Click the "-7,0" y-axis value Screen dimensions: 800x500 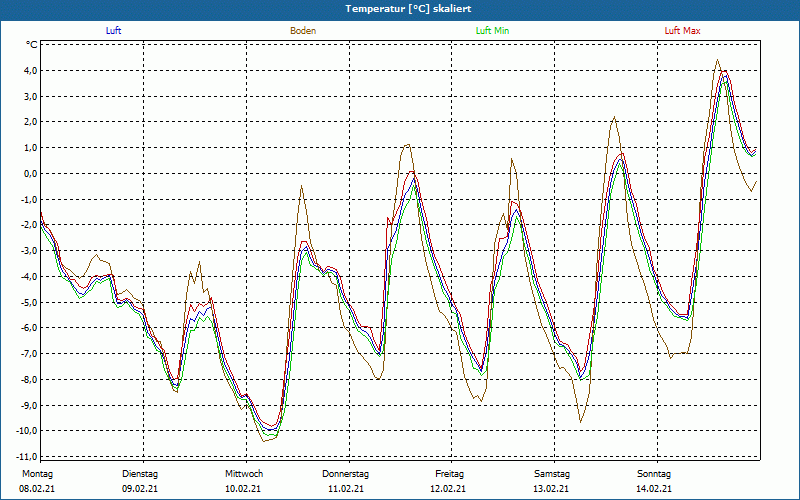29,354
